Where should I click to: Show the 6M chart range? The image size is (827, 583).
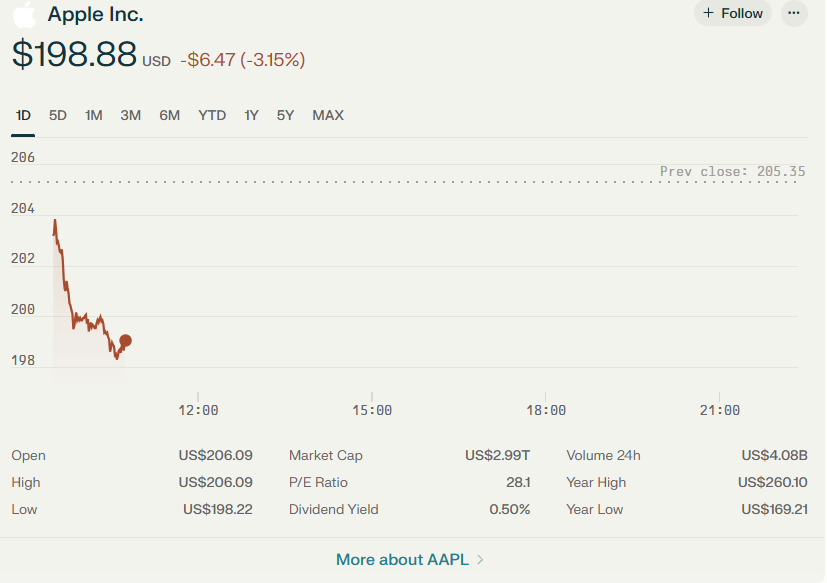click(x=169, y=116)
